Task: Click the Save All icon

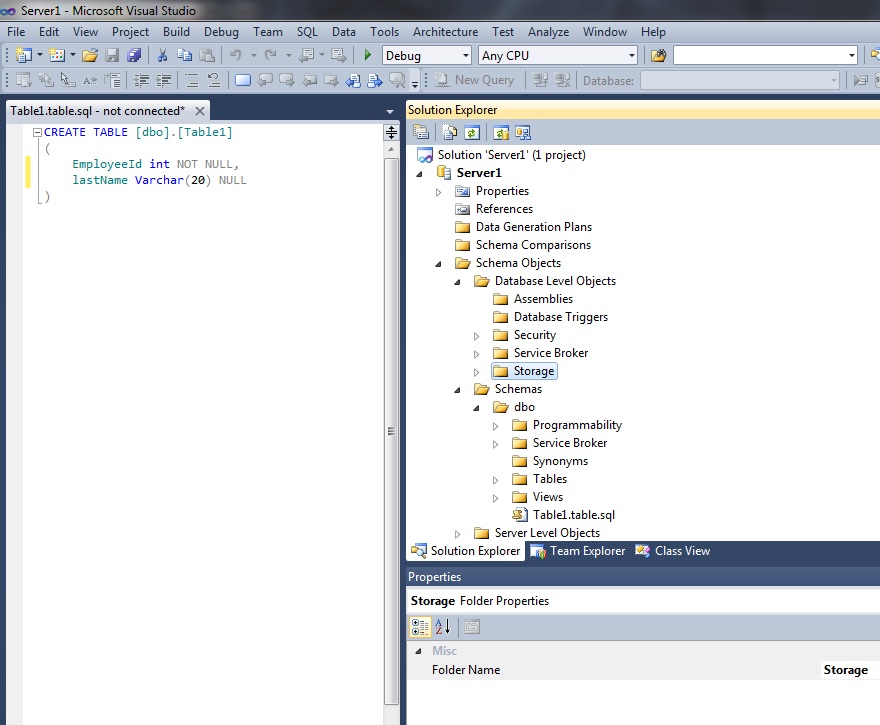Action: 134,55
